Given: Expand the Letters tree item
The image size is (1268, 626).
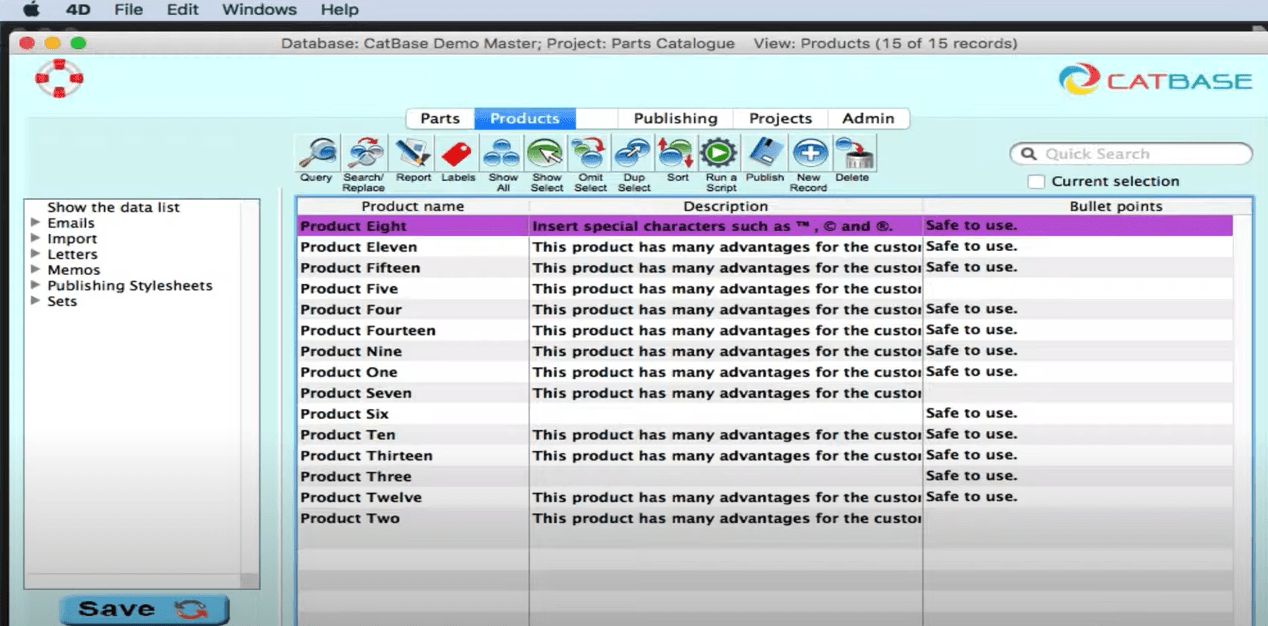Looking at the screenshot, I should click(36, 254).
